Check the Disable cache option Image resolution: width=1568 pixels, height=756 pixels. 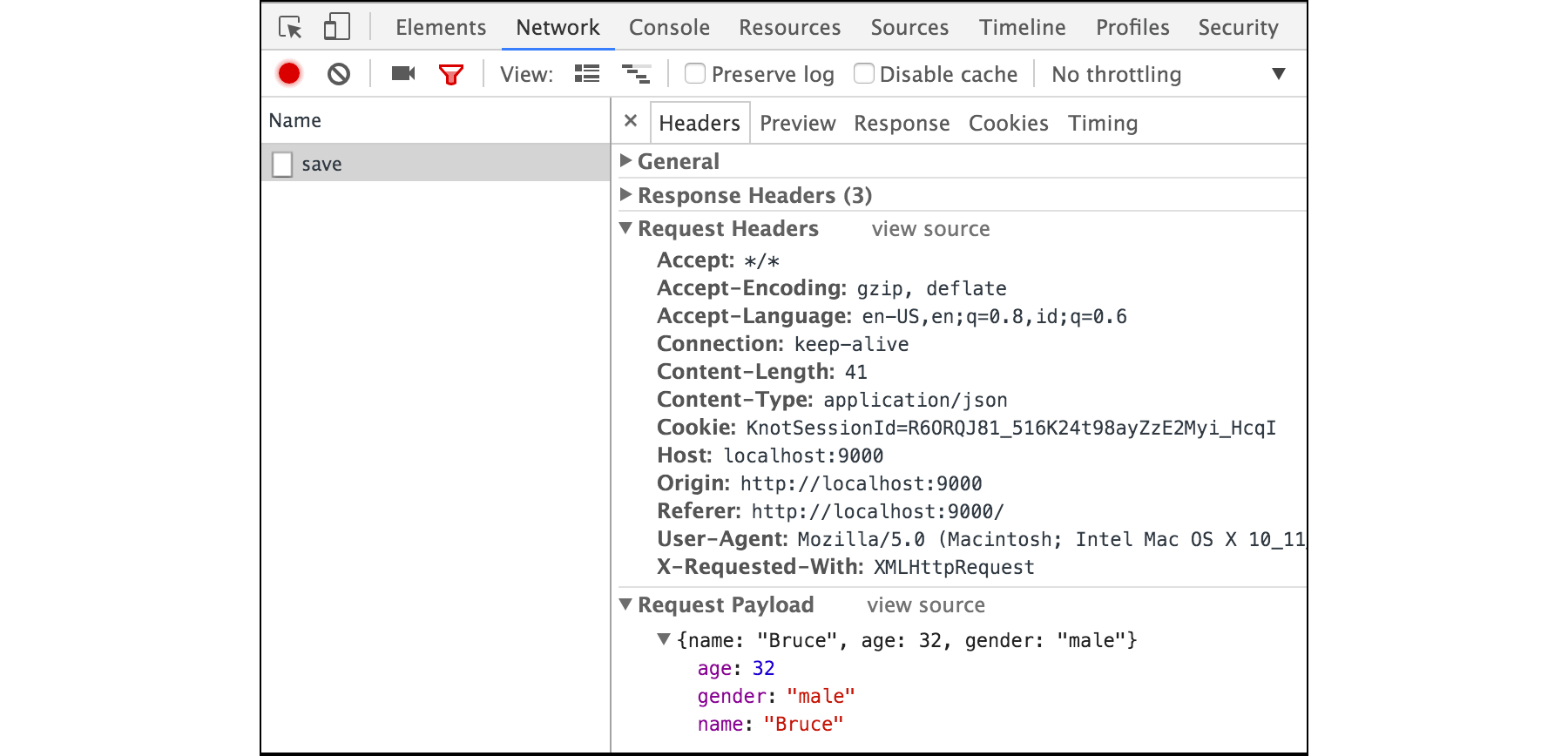[864, 73]
